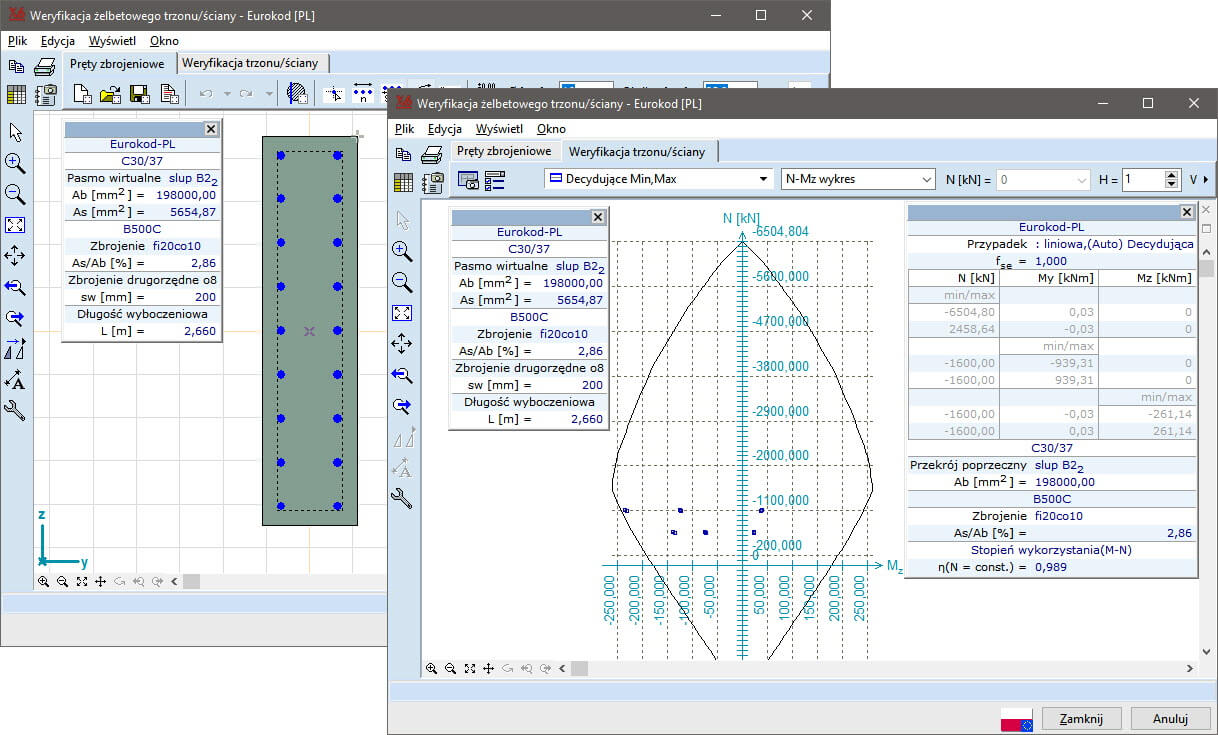Screen dimensions: 1218x735
Task: Expand the N-Mz wykres combo box
Action: click(925, 180)
